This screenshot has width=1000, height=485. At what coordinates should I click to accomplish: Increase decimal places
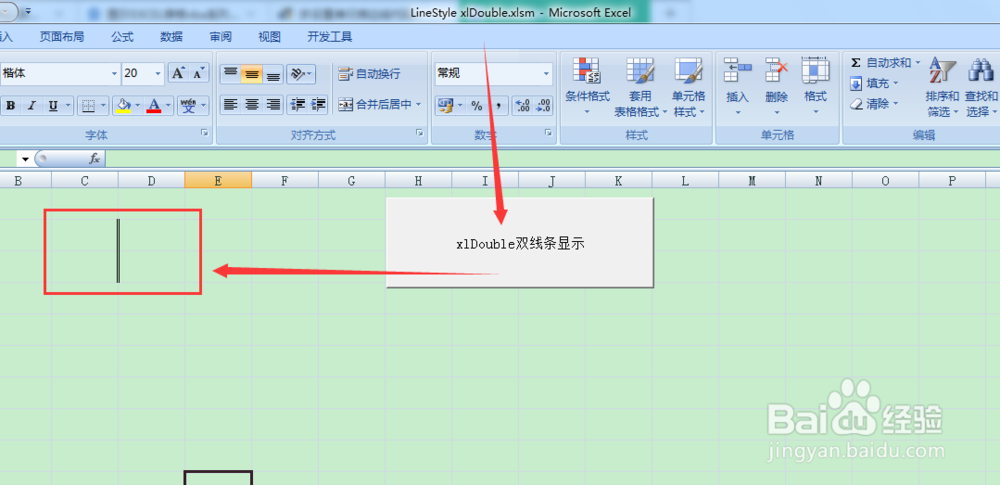coord(522,106)
